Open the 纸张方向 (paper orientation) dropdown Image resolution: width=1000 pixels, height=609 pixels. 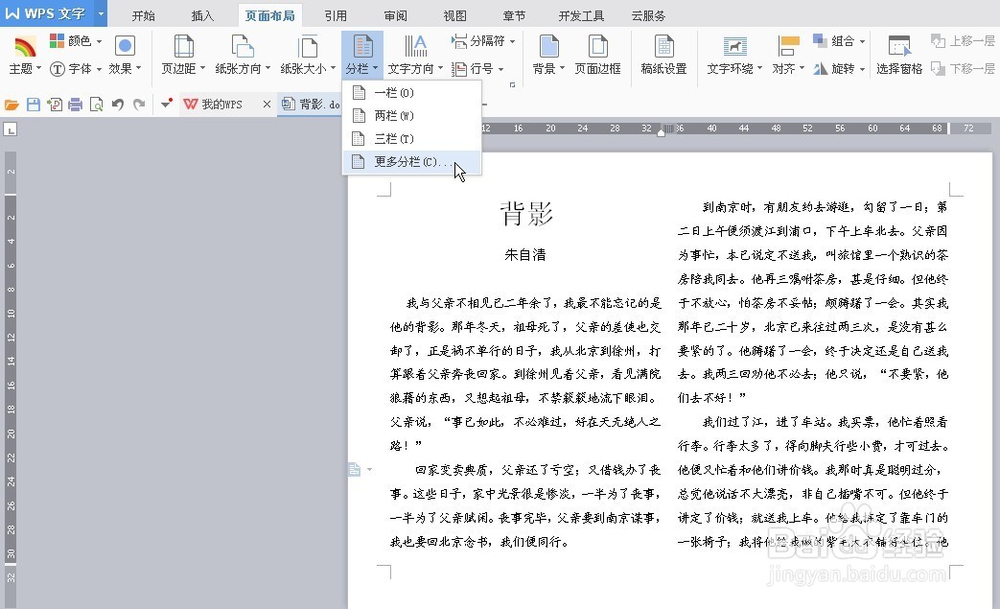pos(245,55)
